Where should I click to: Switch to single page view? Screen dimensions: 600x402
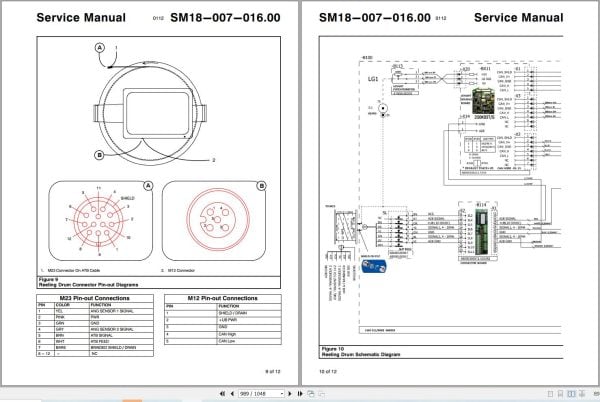pyautogui.click(x=550, y=394)
